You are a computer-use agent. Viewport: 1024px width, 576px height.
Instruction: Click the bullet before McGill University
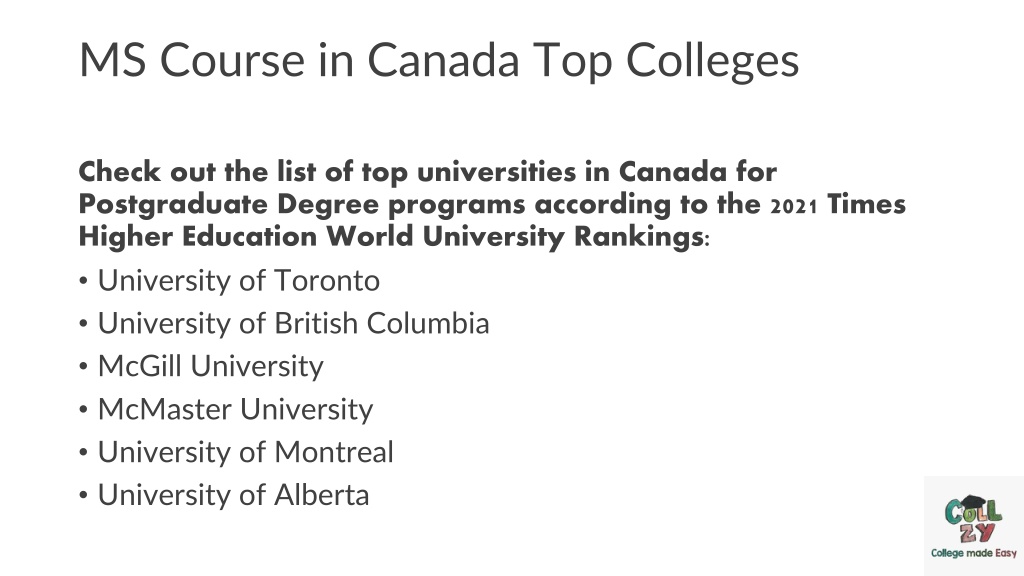coord(83,367)
